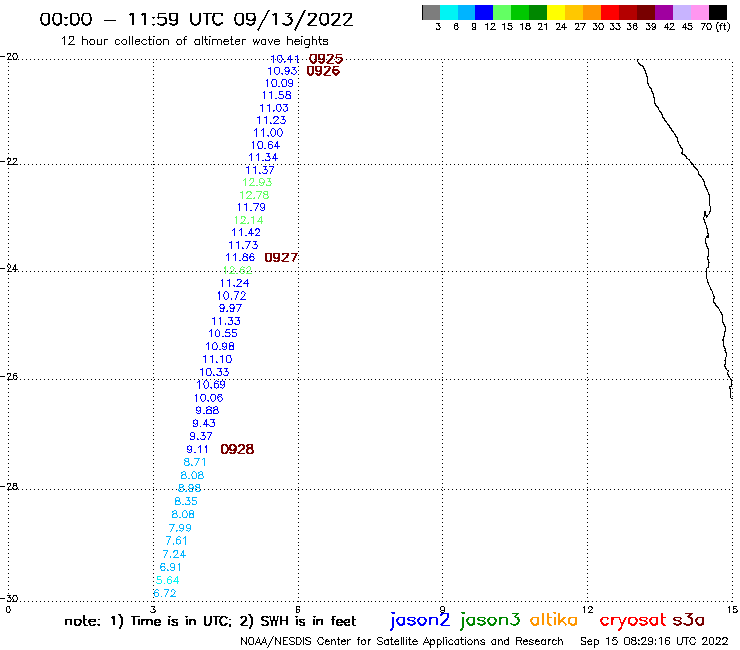
Task: Click the wave height value 11.34
Action: click(x=263, y=157)
